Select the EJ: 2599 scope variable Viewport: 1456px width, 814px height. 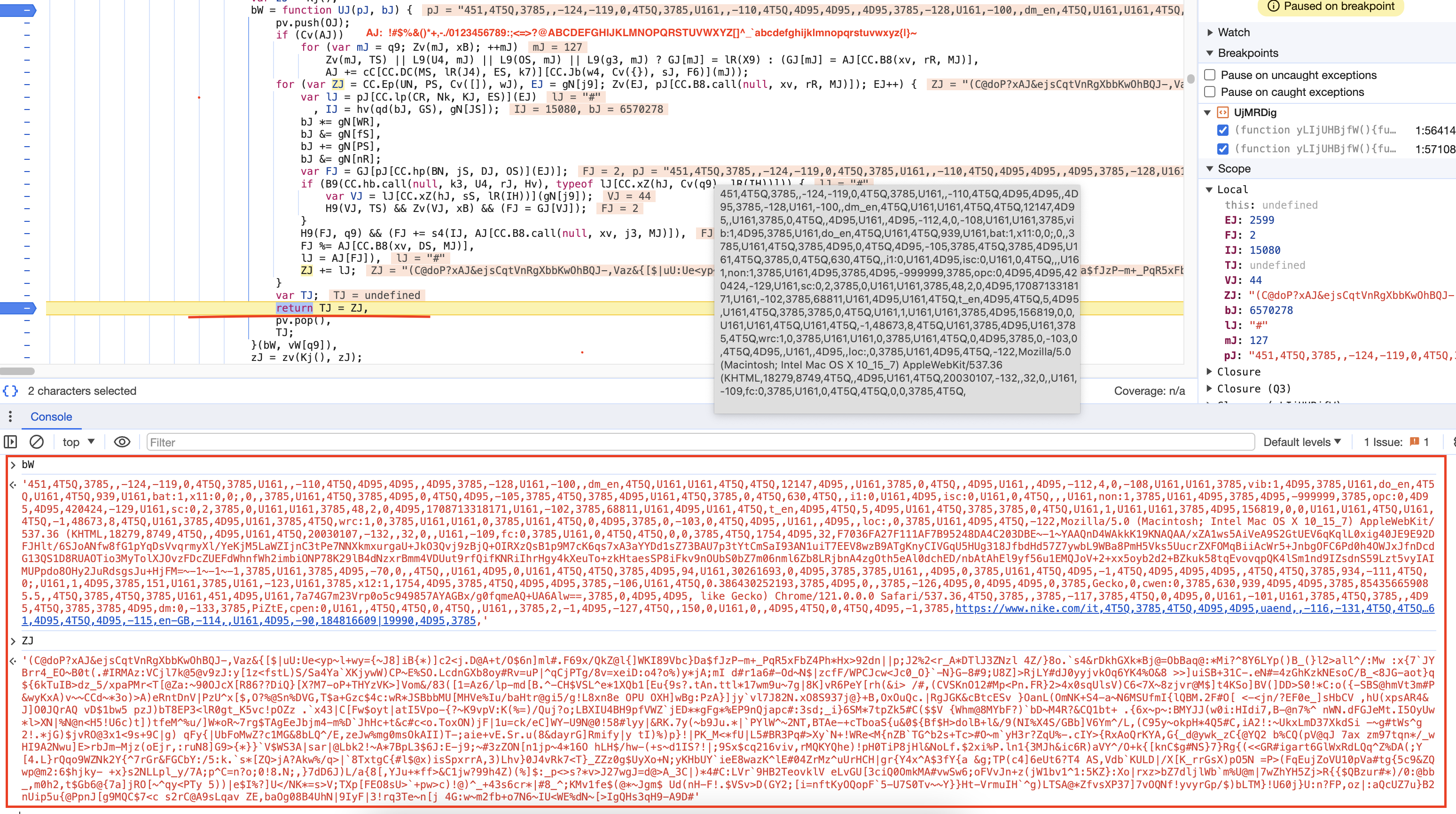pyautogui.click(x=1249, y=220)
